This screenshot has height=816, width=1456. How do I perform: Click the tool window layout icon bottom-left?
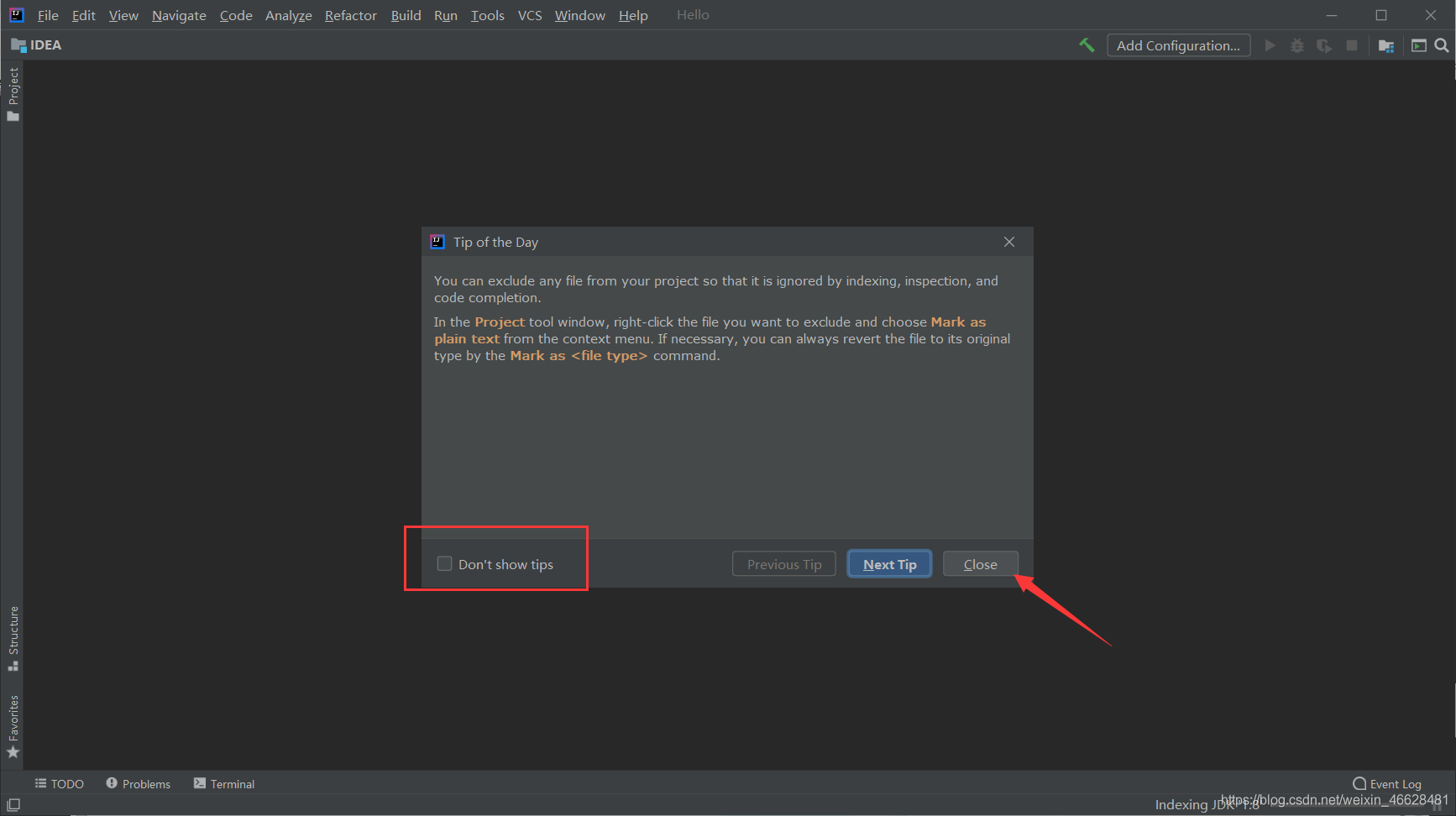(13, 803)
